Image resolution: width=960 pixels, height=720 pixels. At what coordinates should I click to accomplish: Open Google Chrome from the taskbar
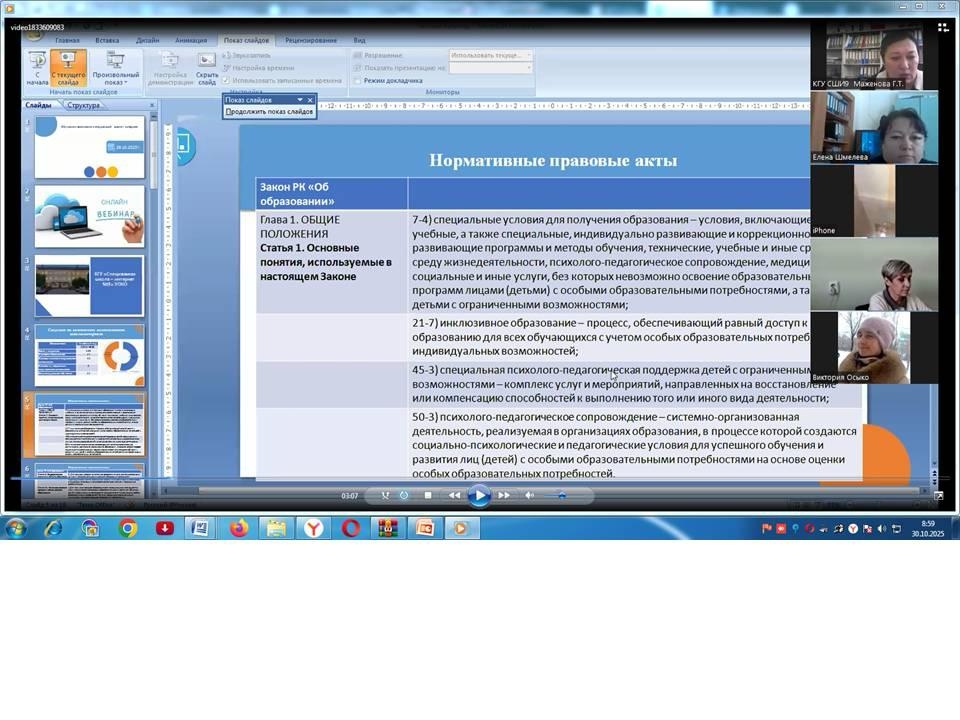point(128,528)
